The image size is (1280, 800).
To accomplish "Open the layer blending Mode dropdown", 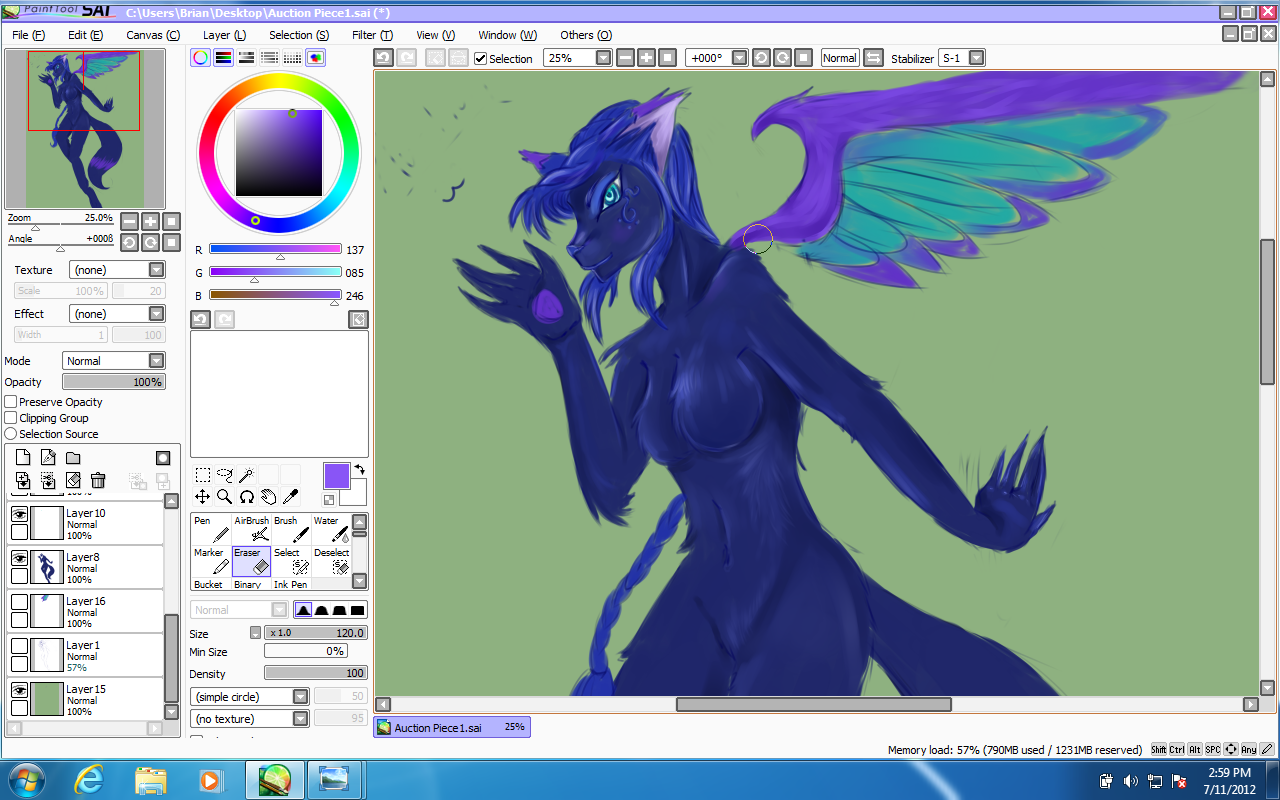I will (114, 361).
